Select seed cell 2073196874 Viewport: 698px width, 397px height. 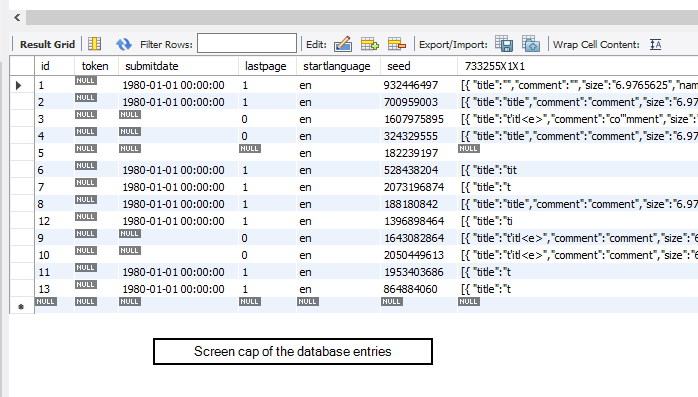pyautogui.click(x=418, y=187)
